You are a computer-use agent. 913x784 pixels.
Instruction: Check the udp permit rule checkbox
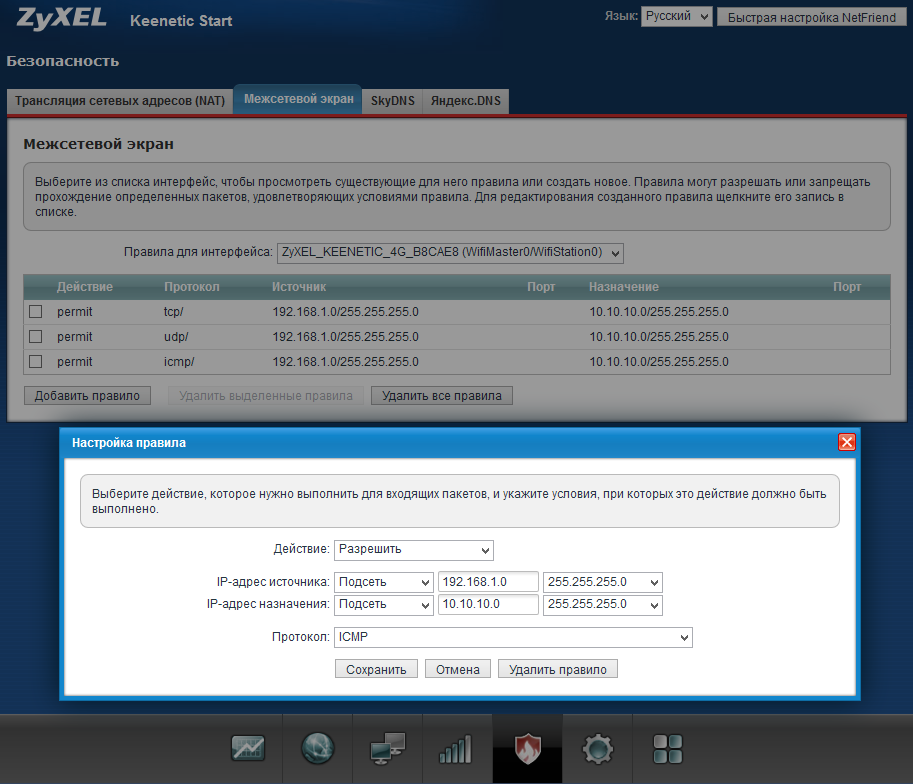pos(36,337)
